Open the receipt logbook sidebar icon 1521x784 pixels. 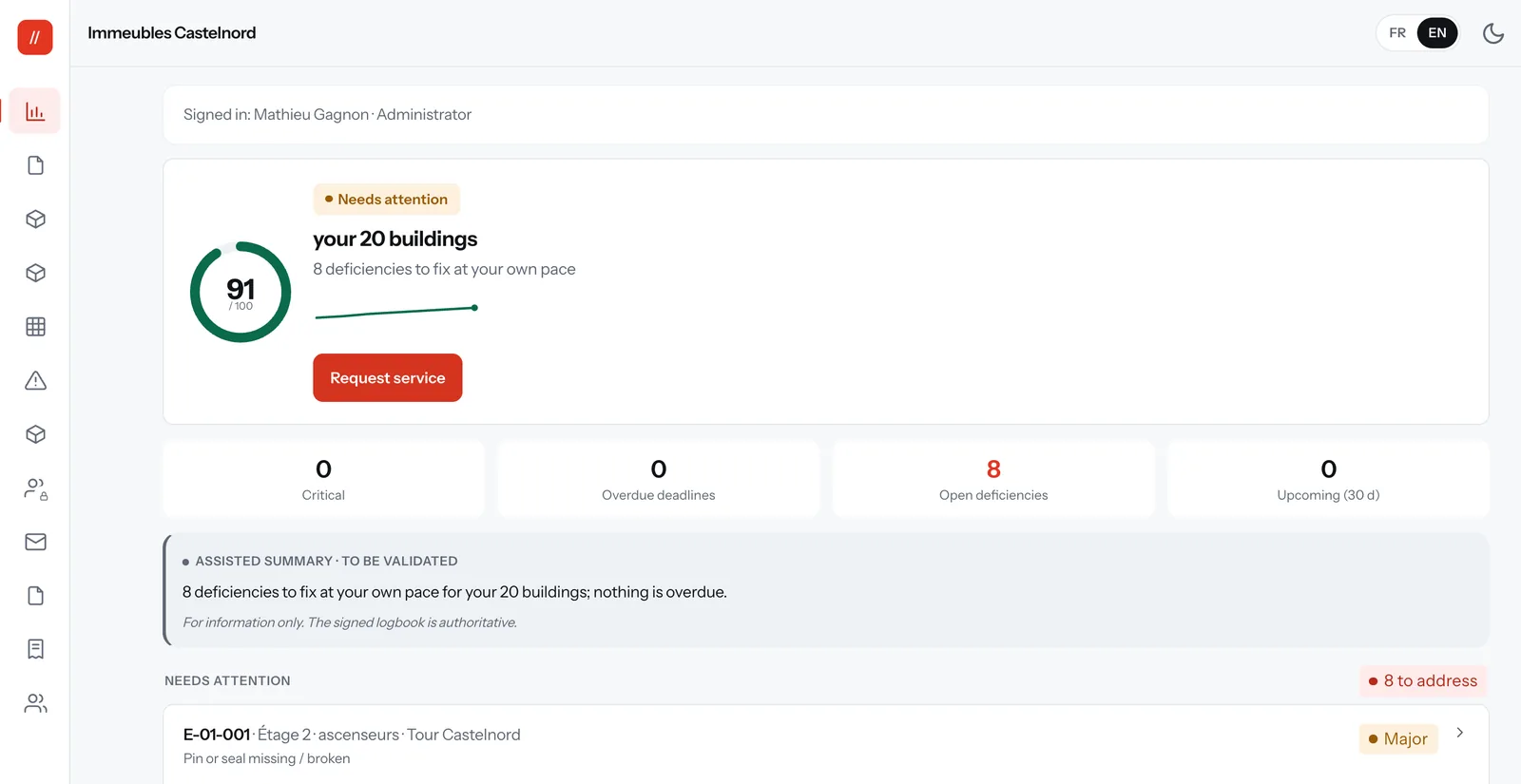pos(35,649)
